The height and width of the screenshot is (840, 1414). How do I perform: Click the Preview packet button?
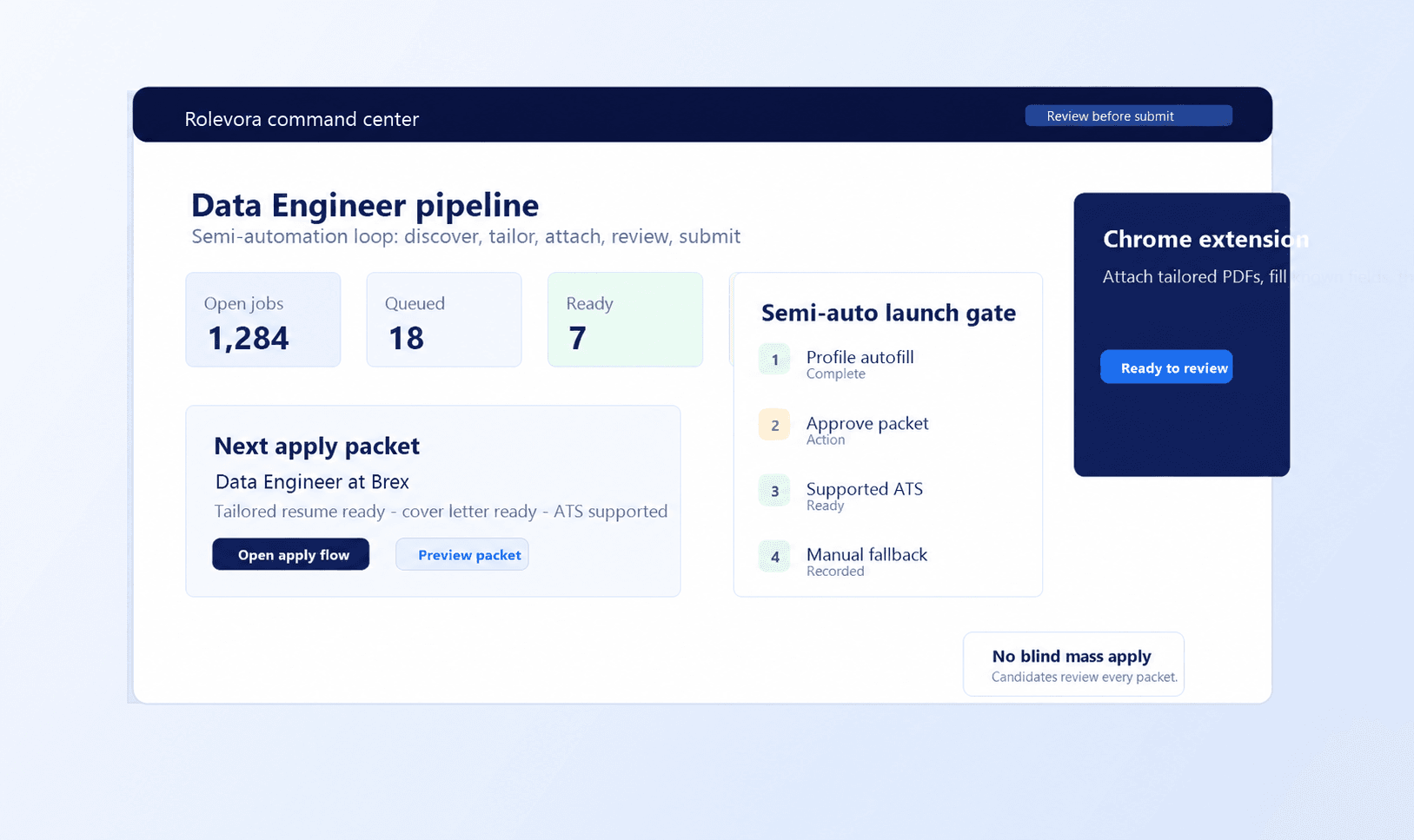click(x=462, y=554)
